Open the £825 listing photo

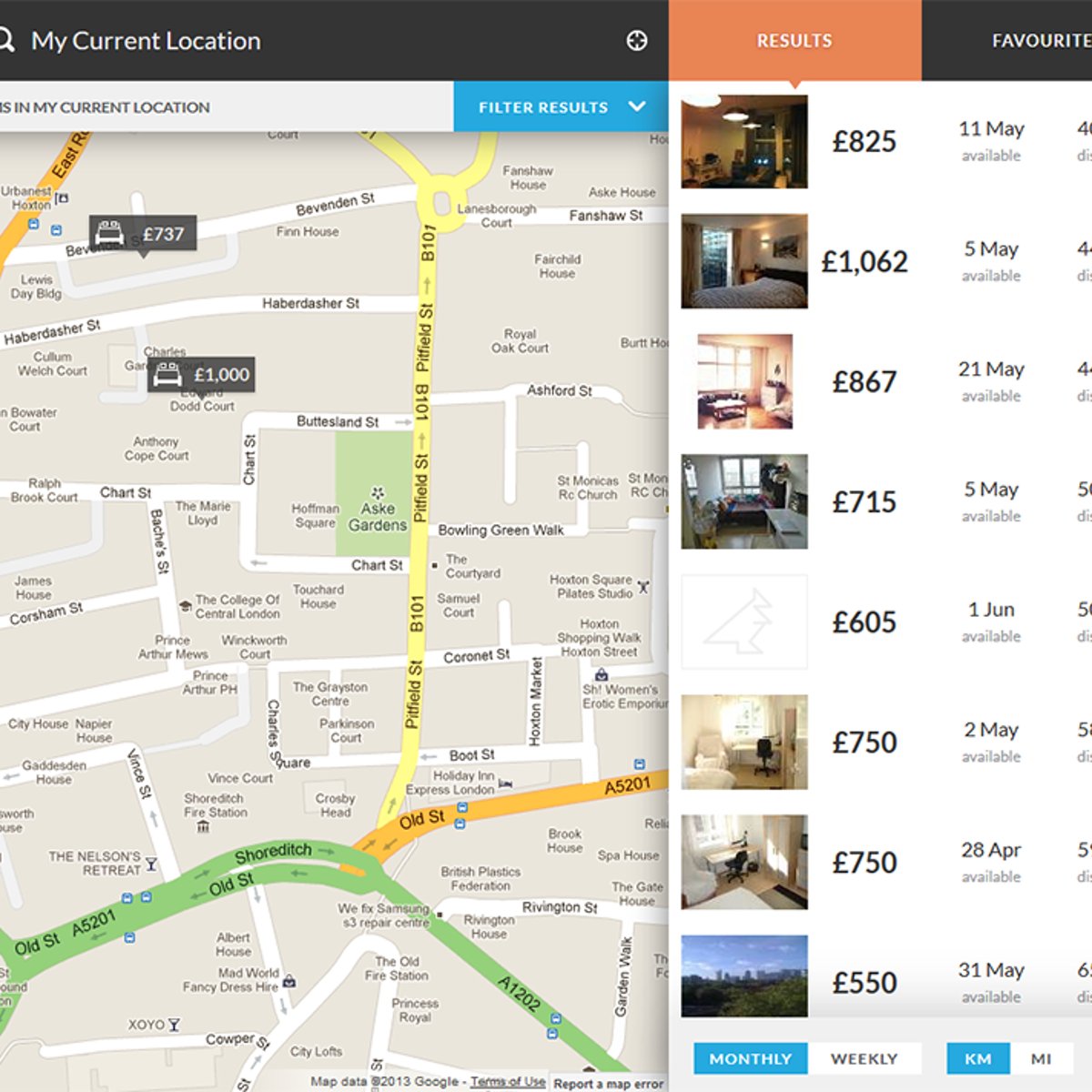pyautogui.click(x=744, y=142)
